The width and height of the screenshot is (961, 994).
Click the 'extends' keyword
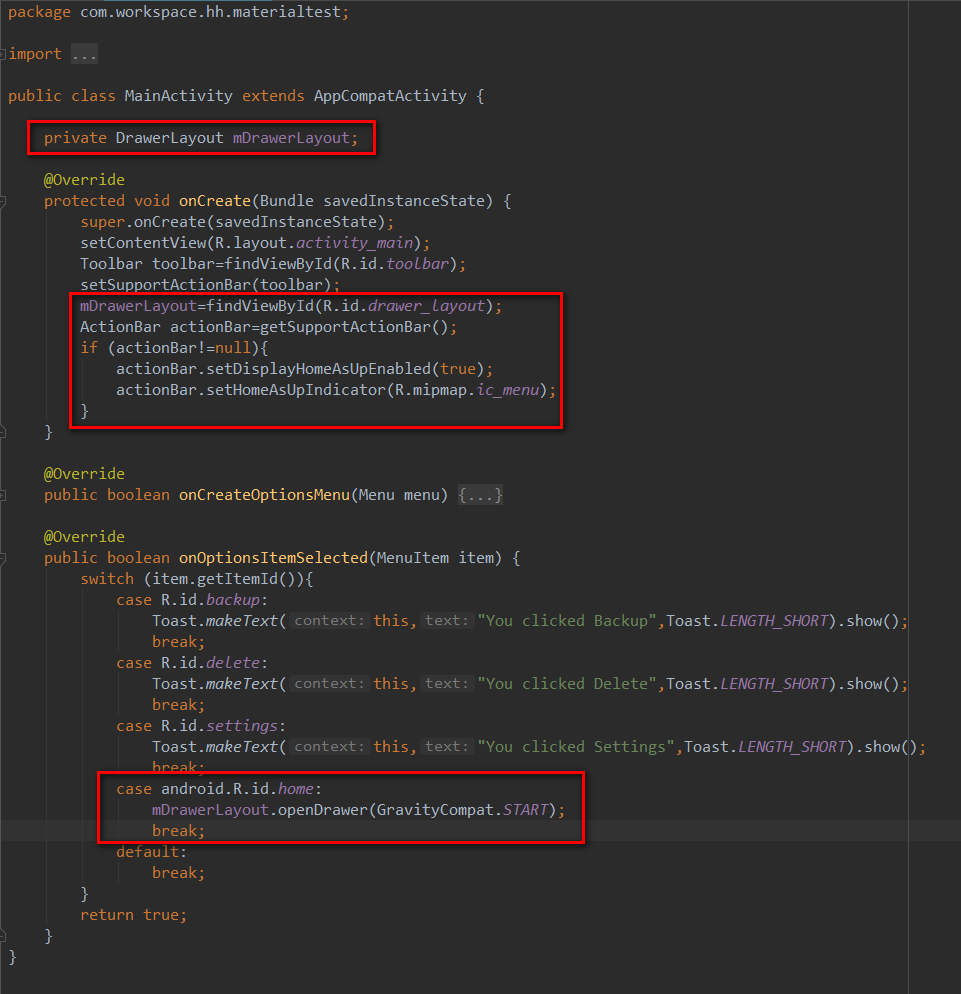pyautogui.click(x=273, y=96)
